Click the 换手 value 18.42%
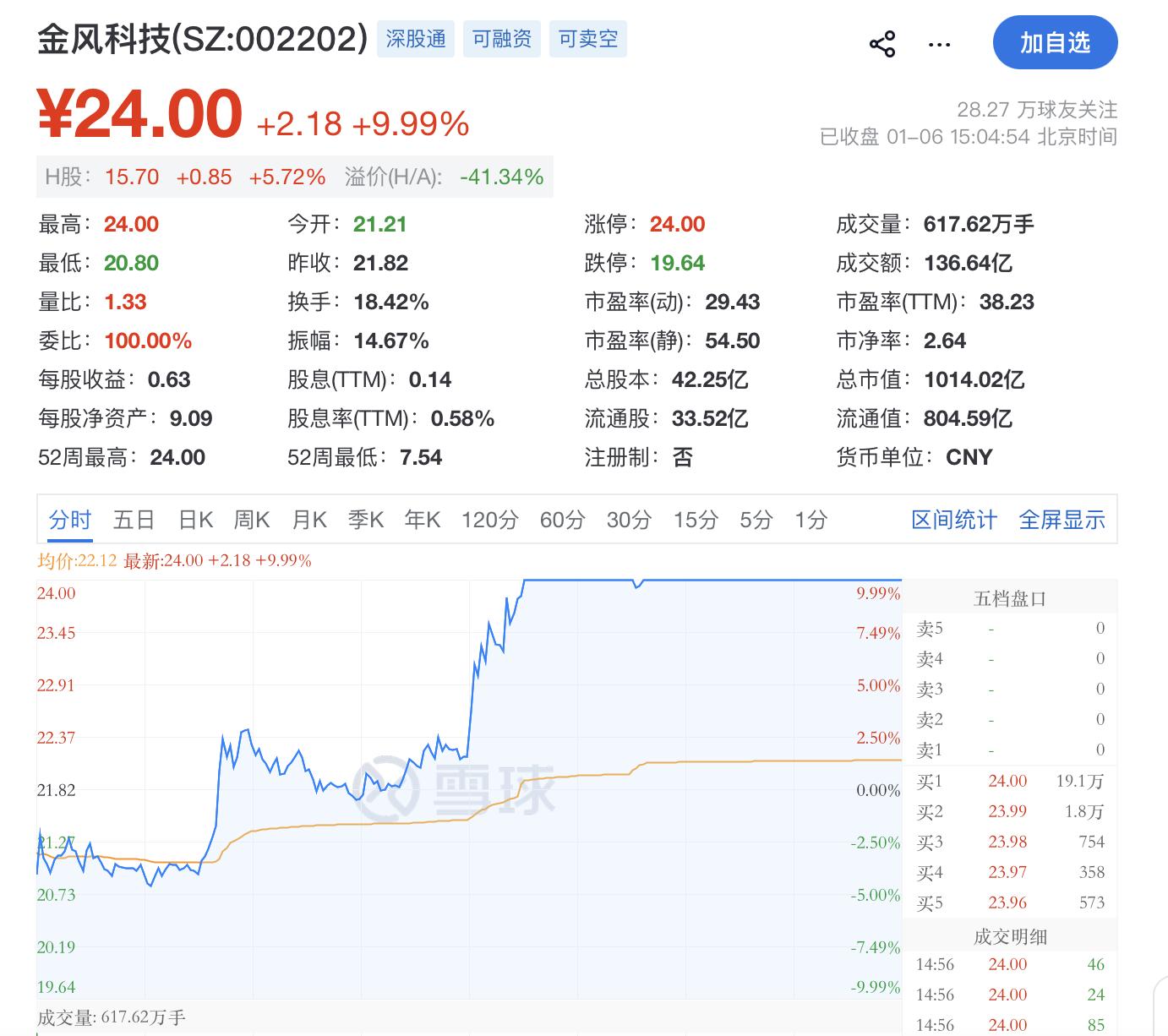The width and height of the screenshot is (1168, 1036). 391,302
